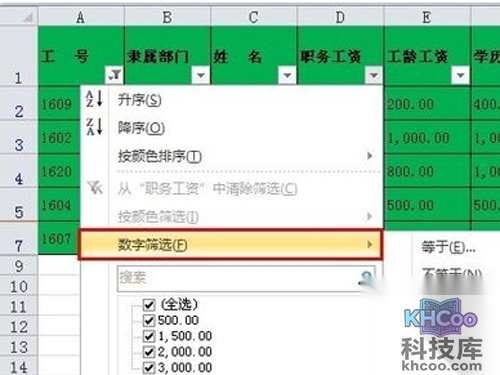The width and height of the screenshot is (500, 375).
Task: Open 按颜色筛选(I) menu item
Action: 231,217
